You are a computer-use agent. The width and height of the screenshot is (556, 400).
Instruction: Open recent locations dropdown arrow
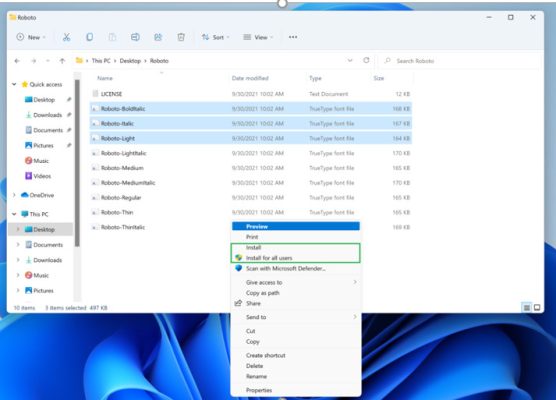coord(48,61)
